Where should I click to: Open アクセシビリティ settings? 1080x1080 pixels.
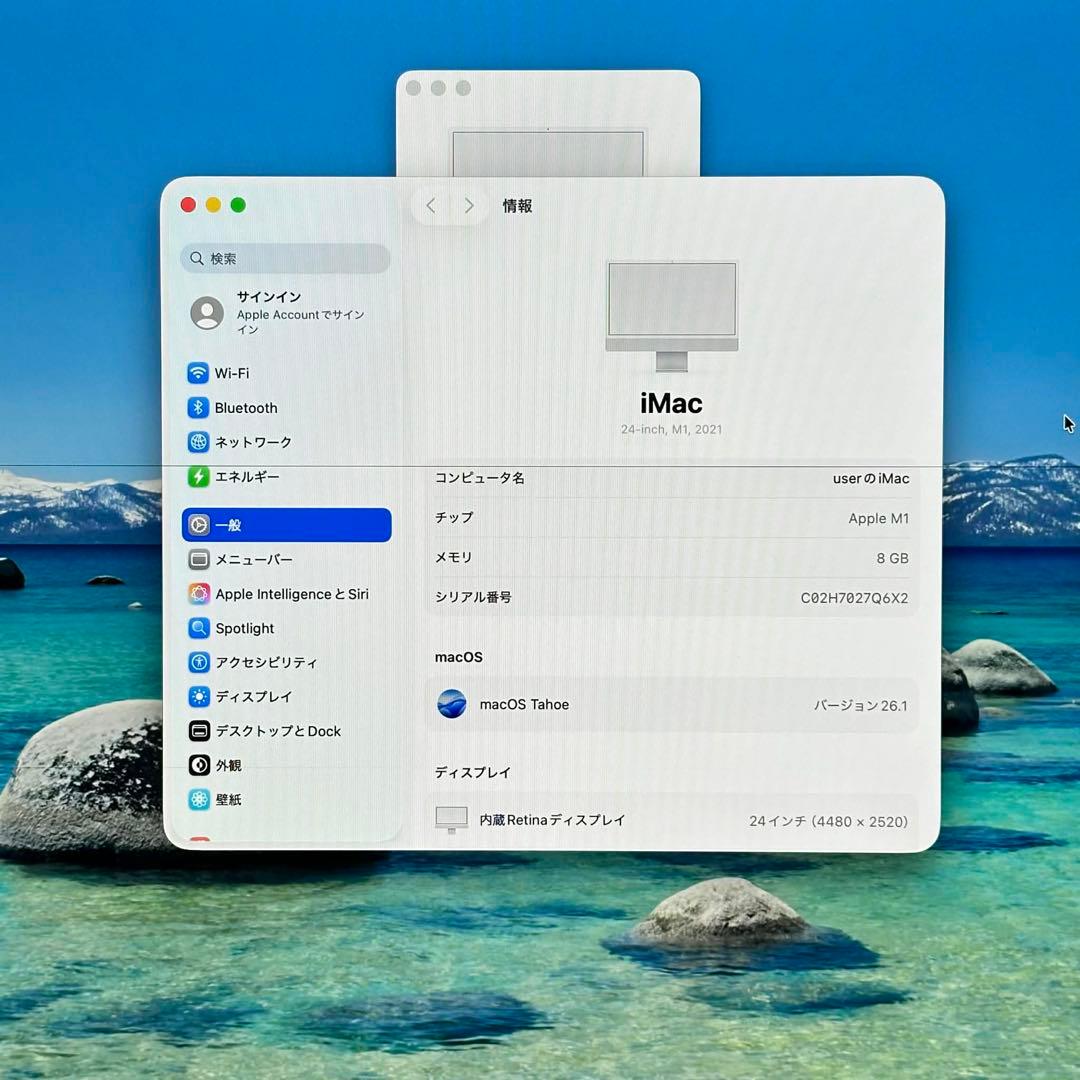pos(266,662)
